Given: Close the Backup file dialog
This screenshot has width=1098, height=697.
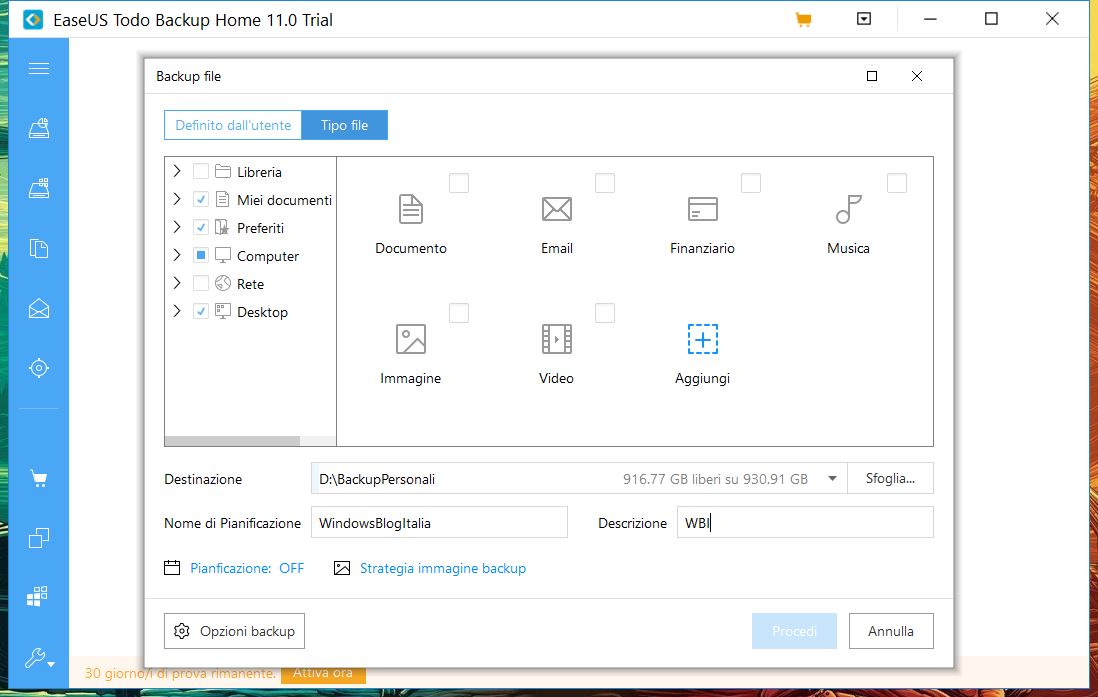Looking at the screenshot, I should point(917,76).
